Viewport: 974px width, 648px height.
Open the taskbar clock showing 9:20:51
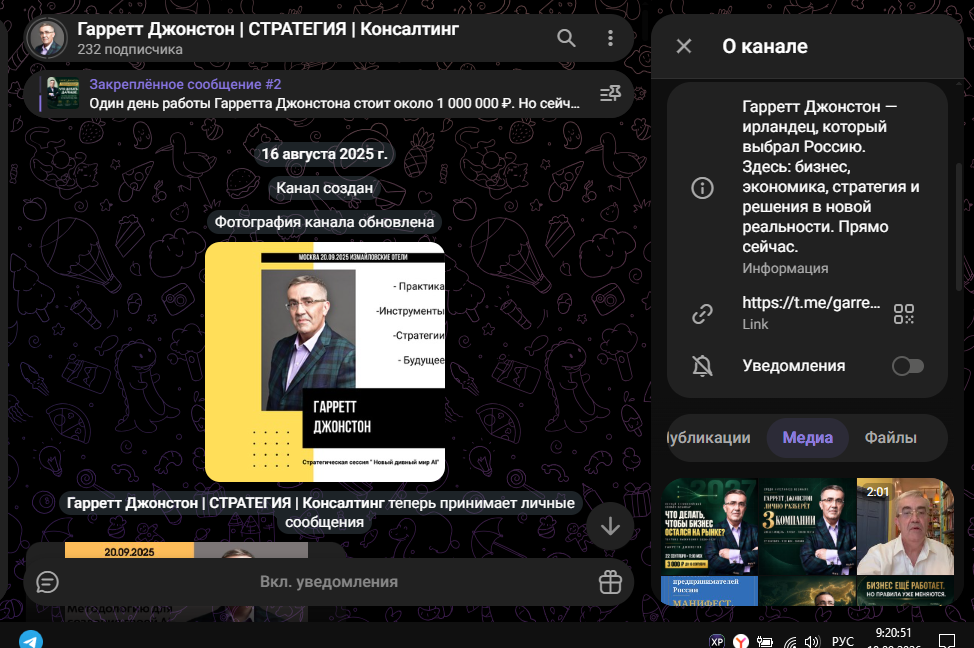point(893,639)
